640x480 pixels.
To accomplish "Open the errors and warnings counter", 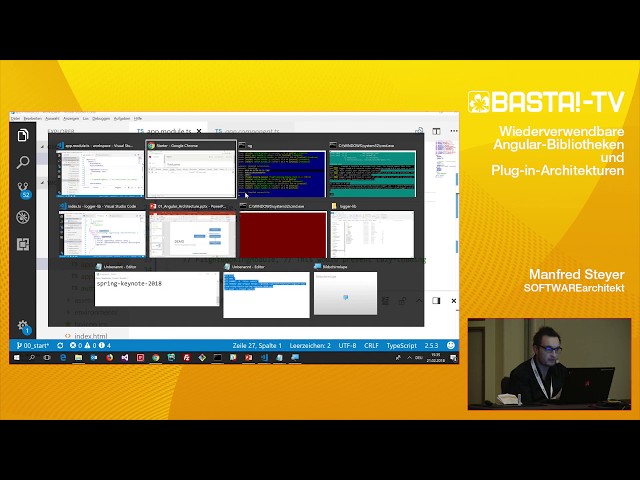I will coord(90,345).
